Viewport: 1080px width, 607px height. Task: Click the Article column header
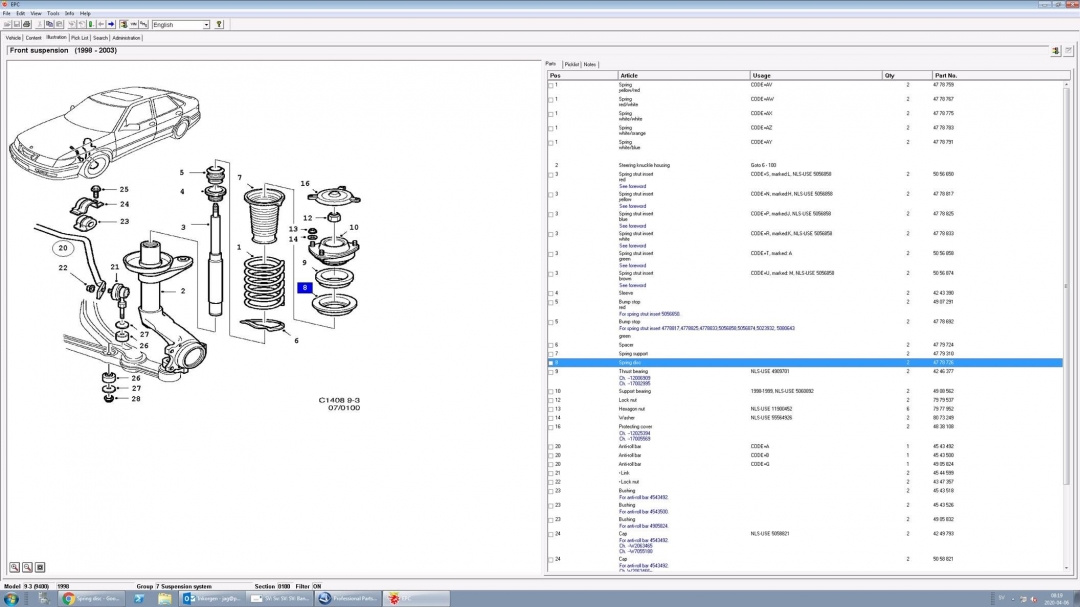(x=629, y=75)
